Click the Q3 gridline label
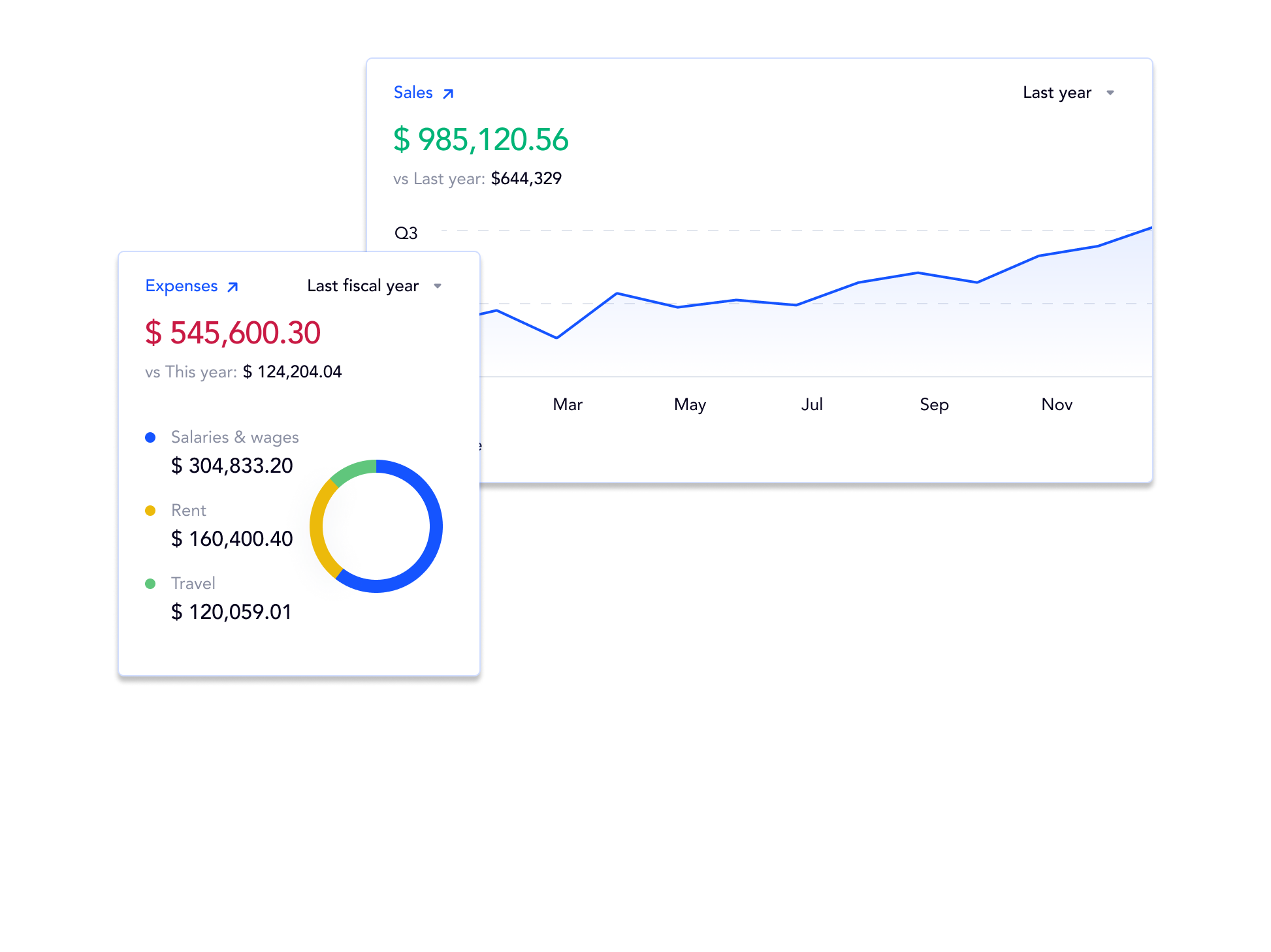 click(406, 233)
